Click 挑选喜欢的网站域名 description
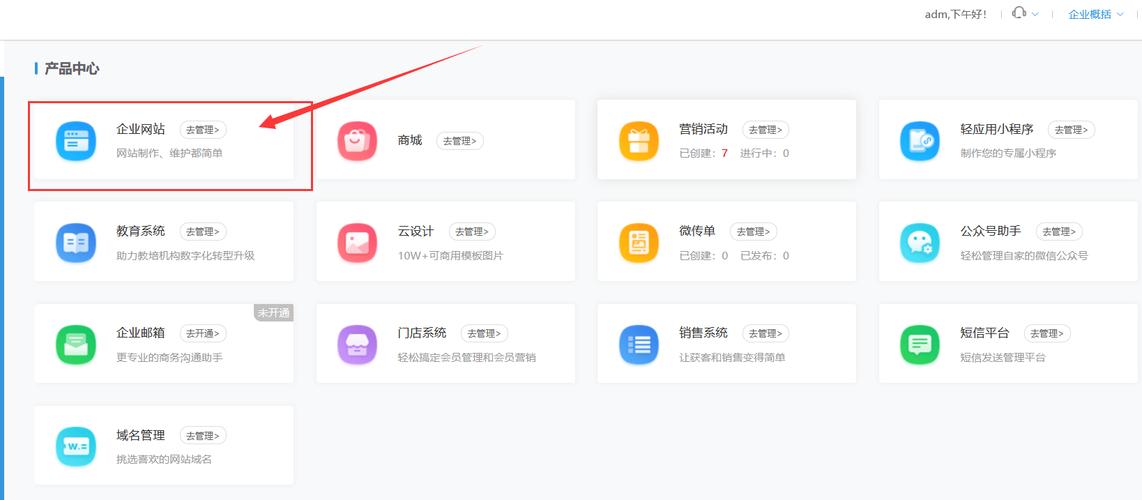Viewport: 1142px width, 500px height. [165, 459]
